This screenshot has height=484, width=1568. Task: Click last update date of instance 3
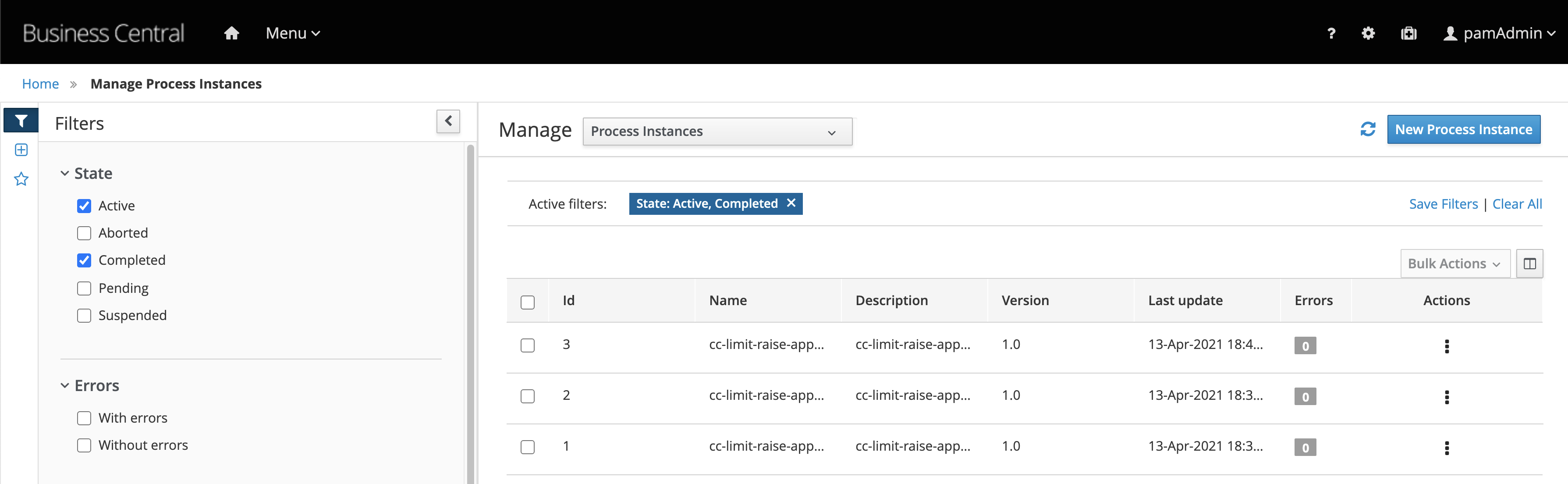click(1205, 345)
